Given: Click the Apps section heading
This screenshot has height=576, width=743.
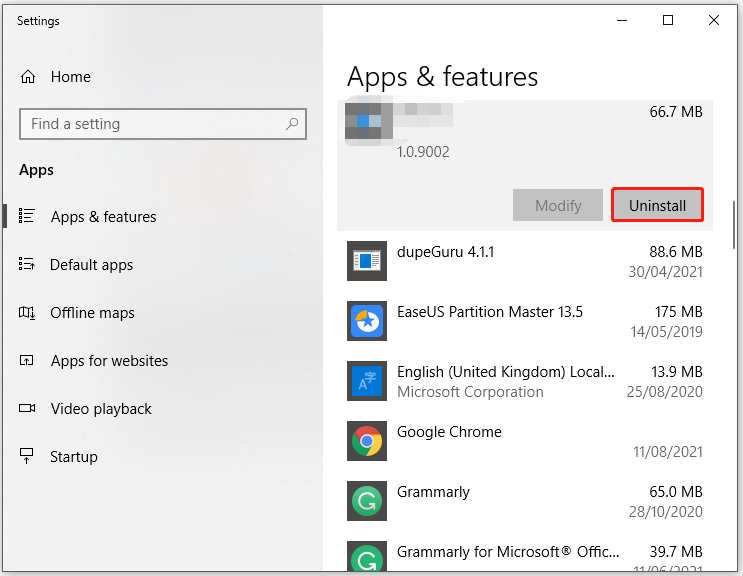Looking at the screenshot, I should coord(36,170).
